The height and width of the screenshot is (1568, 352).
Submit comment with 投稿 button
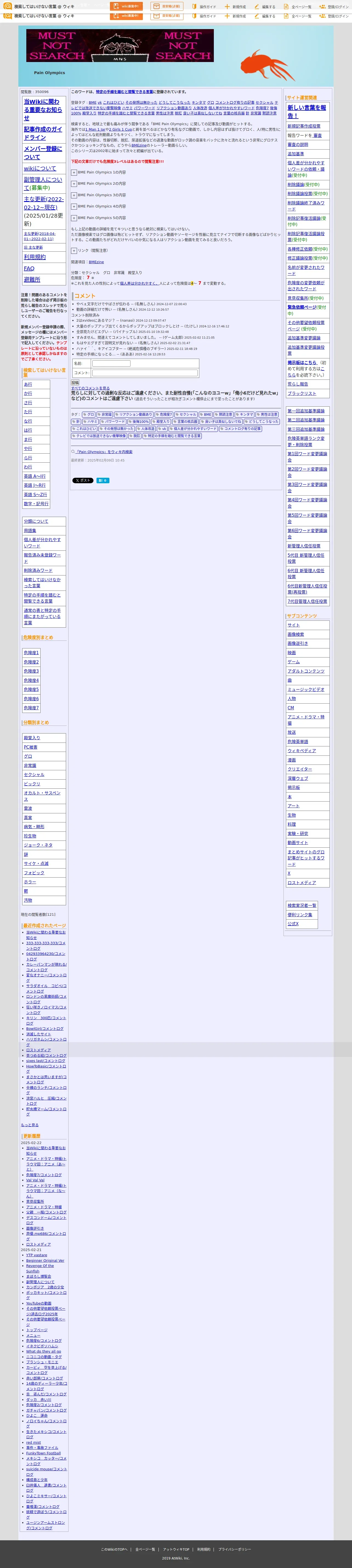tap(75, 383)
